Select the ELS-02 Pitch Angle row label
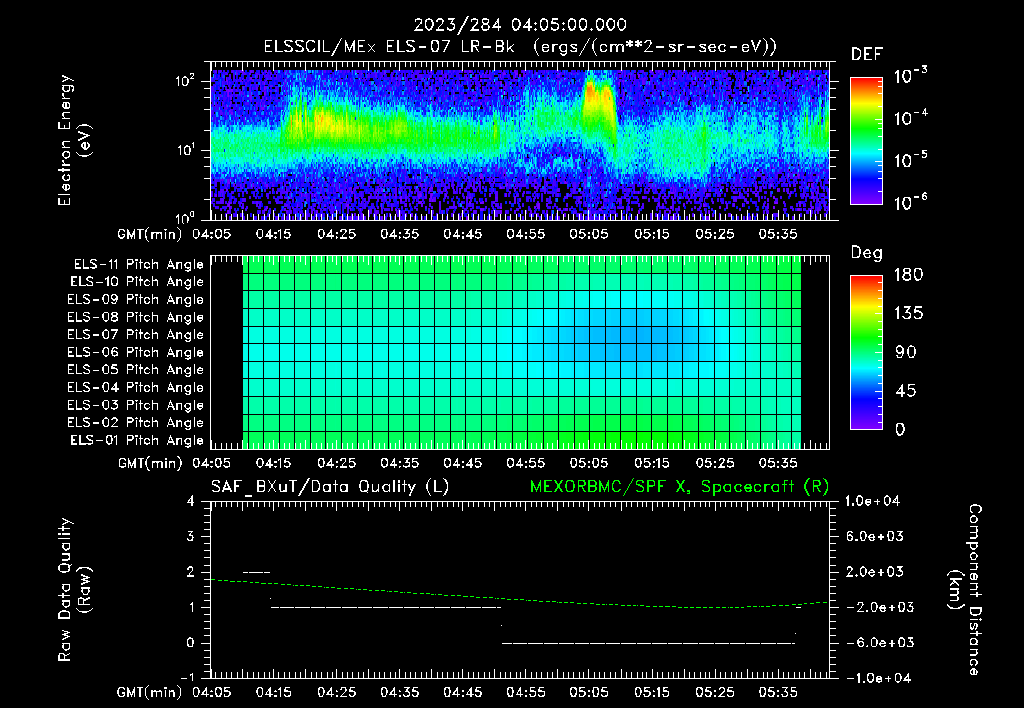The height and width of the screenshot is (708, 1024). point(135,423)
